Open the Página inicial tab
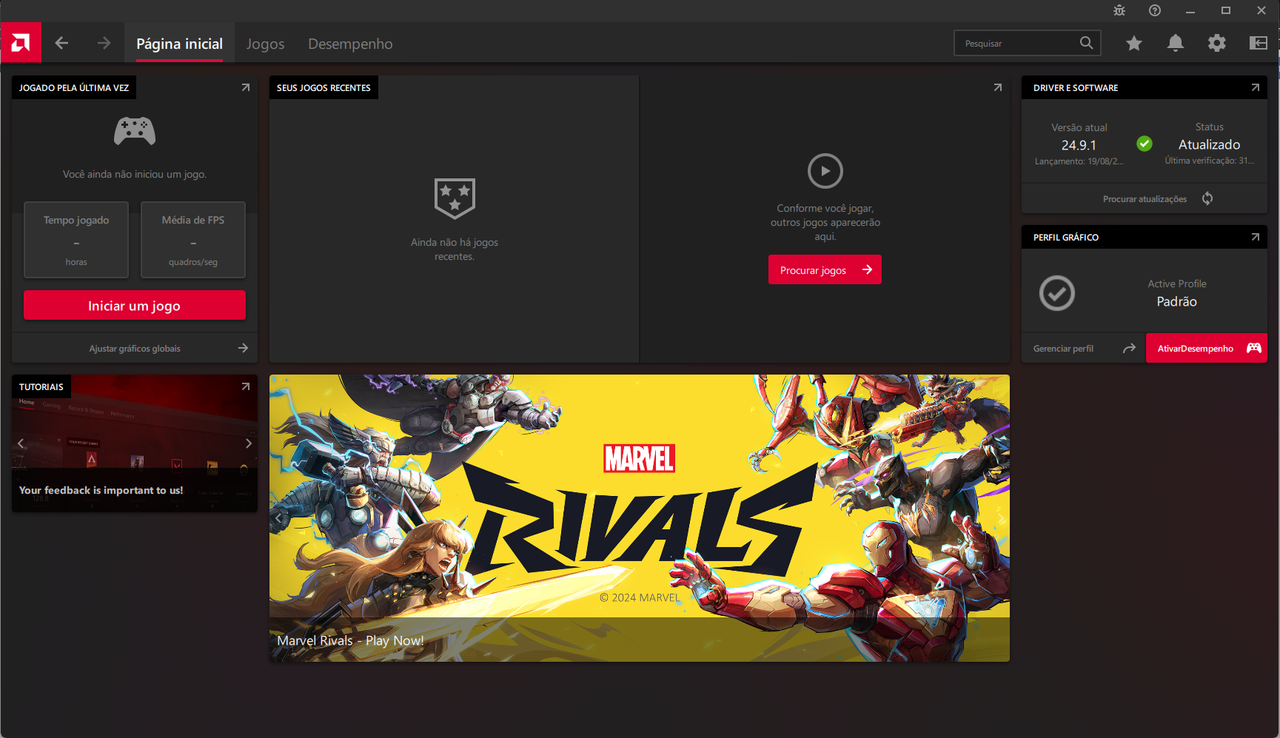This screenshot has height=738, width=1280. tap(180, 44)
